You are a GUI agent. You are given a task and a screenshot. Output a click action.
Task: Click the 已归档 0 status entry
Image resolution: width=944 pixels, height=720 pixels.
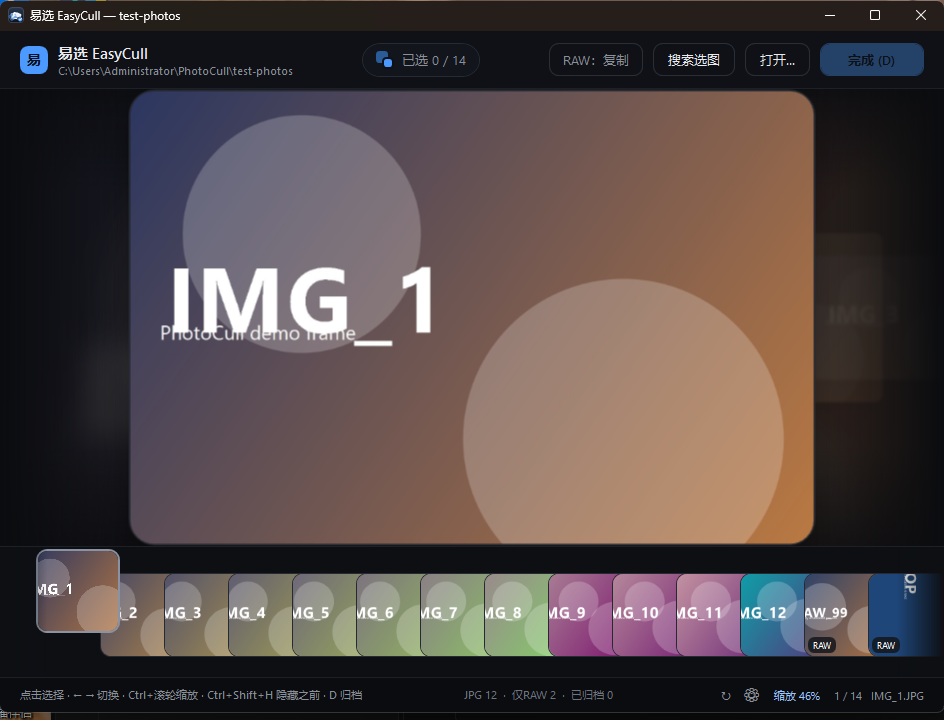click(x=592, y=695)
